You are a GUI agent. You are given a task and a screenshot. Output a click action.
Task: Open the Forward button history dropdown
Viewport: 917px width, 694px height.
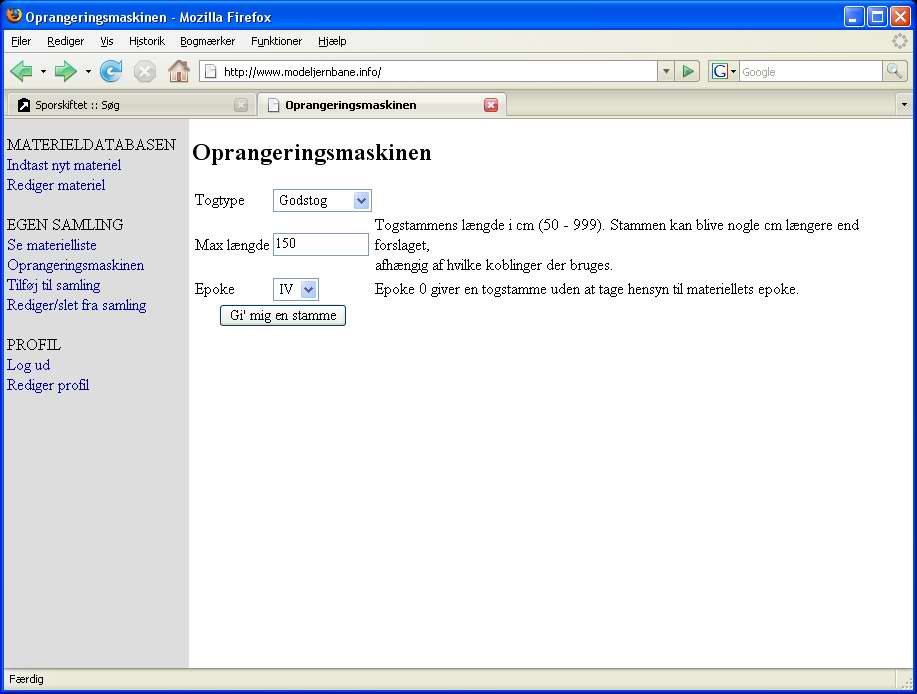(88, 71)
